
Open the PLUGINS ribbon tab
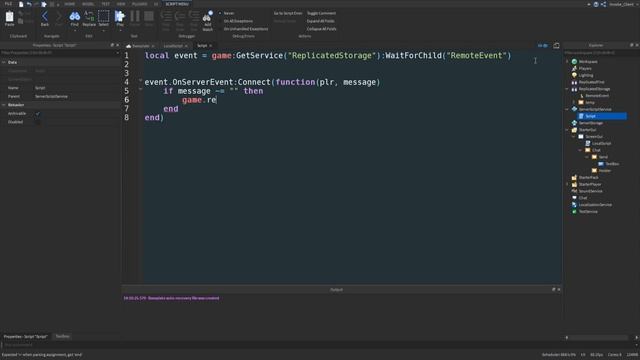pyautogui.click(x=140, y=4)
